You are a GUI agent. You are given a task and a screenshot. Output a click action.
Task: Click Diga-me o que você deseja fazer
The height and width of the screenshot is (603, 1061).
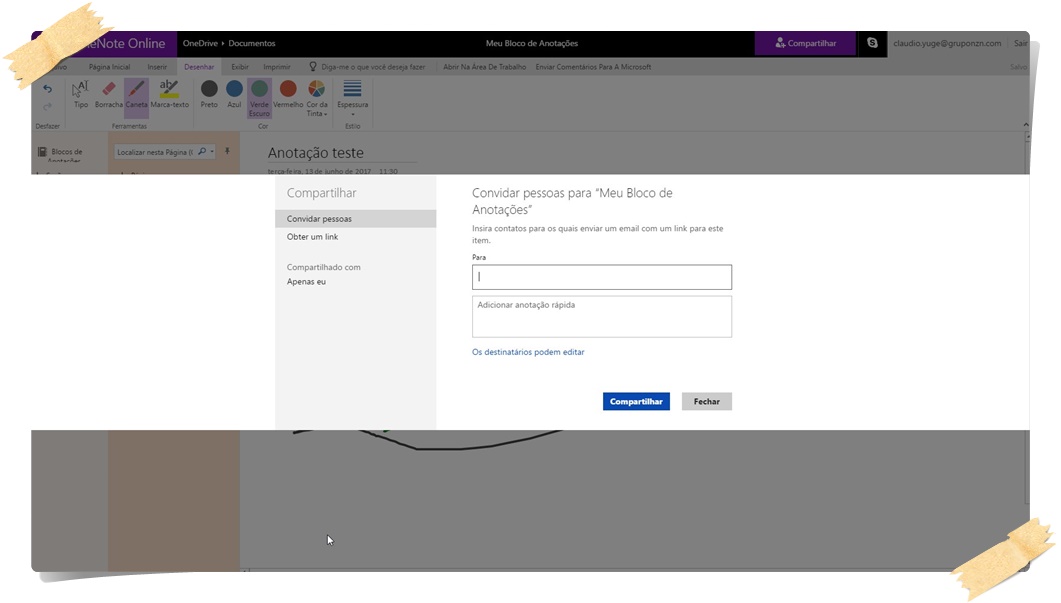[x=367, y=67]
